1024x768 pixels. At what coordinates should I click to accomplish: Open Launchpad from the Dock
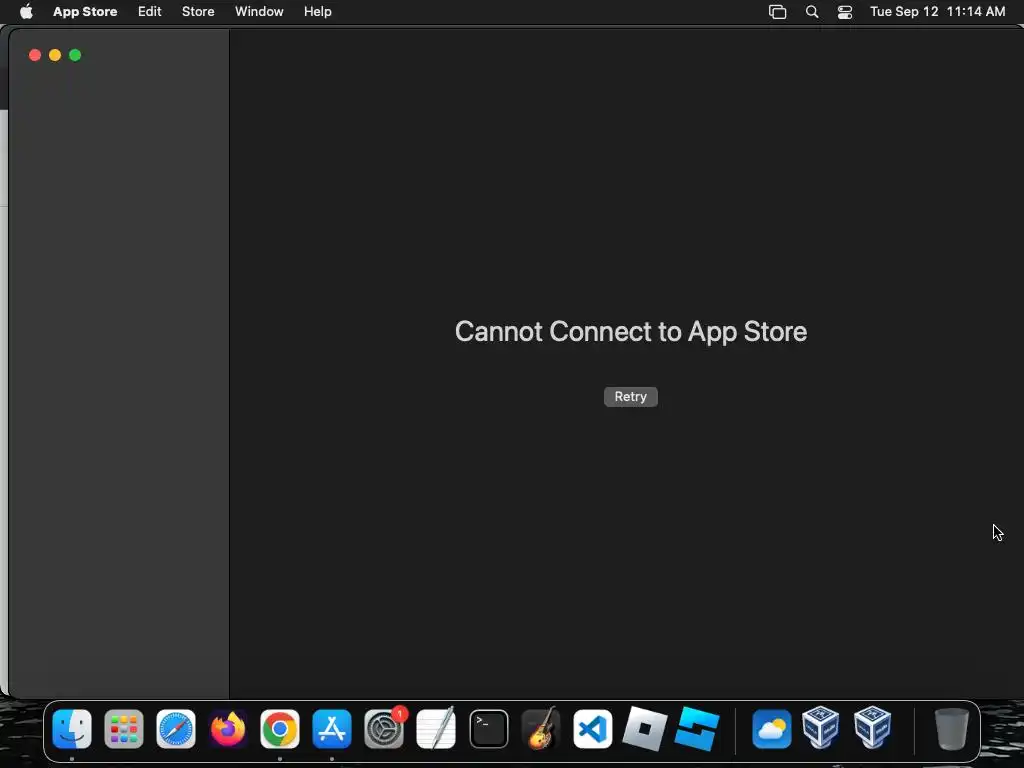coord(123,729)
